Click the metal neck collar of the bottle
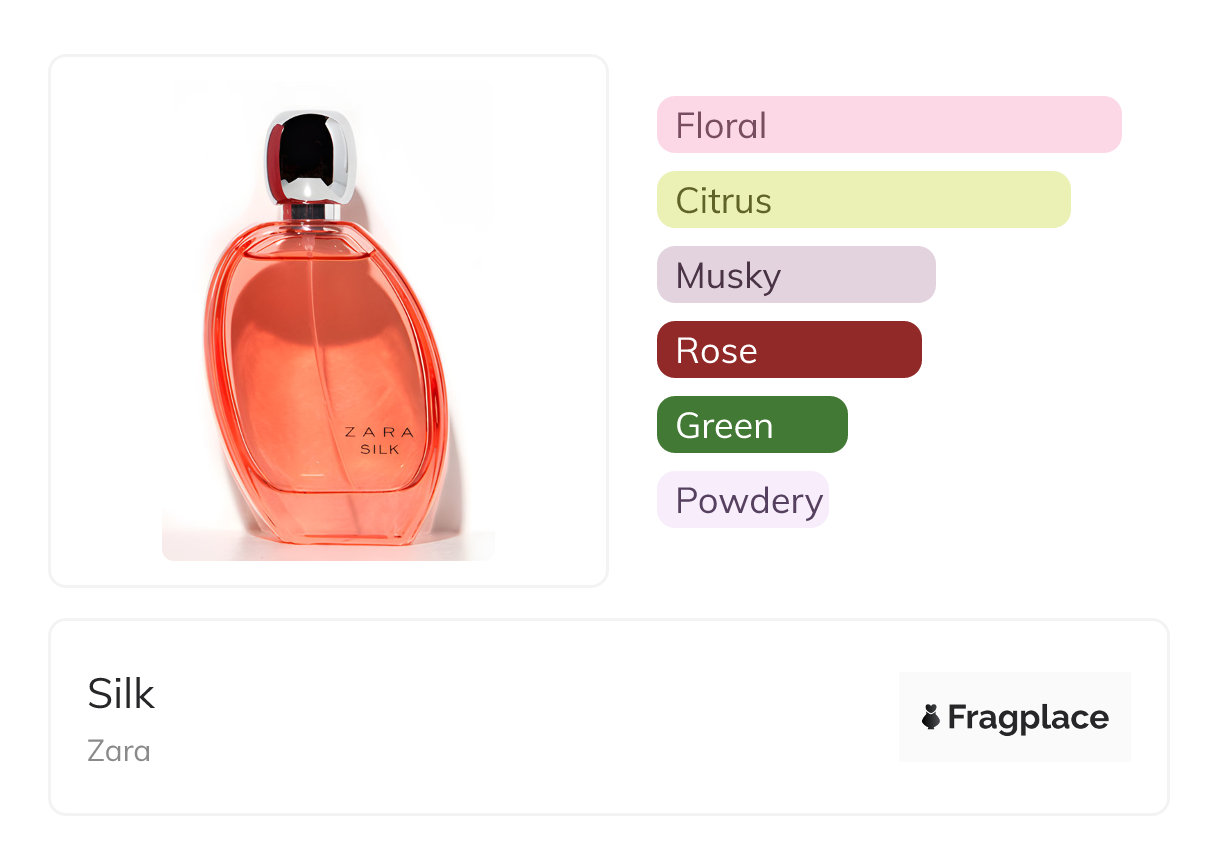The width and height of the screenshot is (1218, 864). point(311,212)
